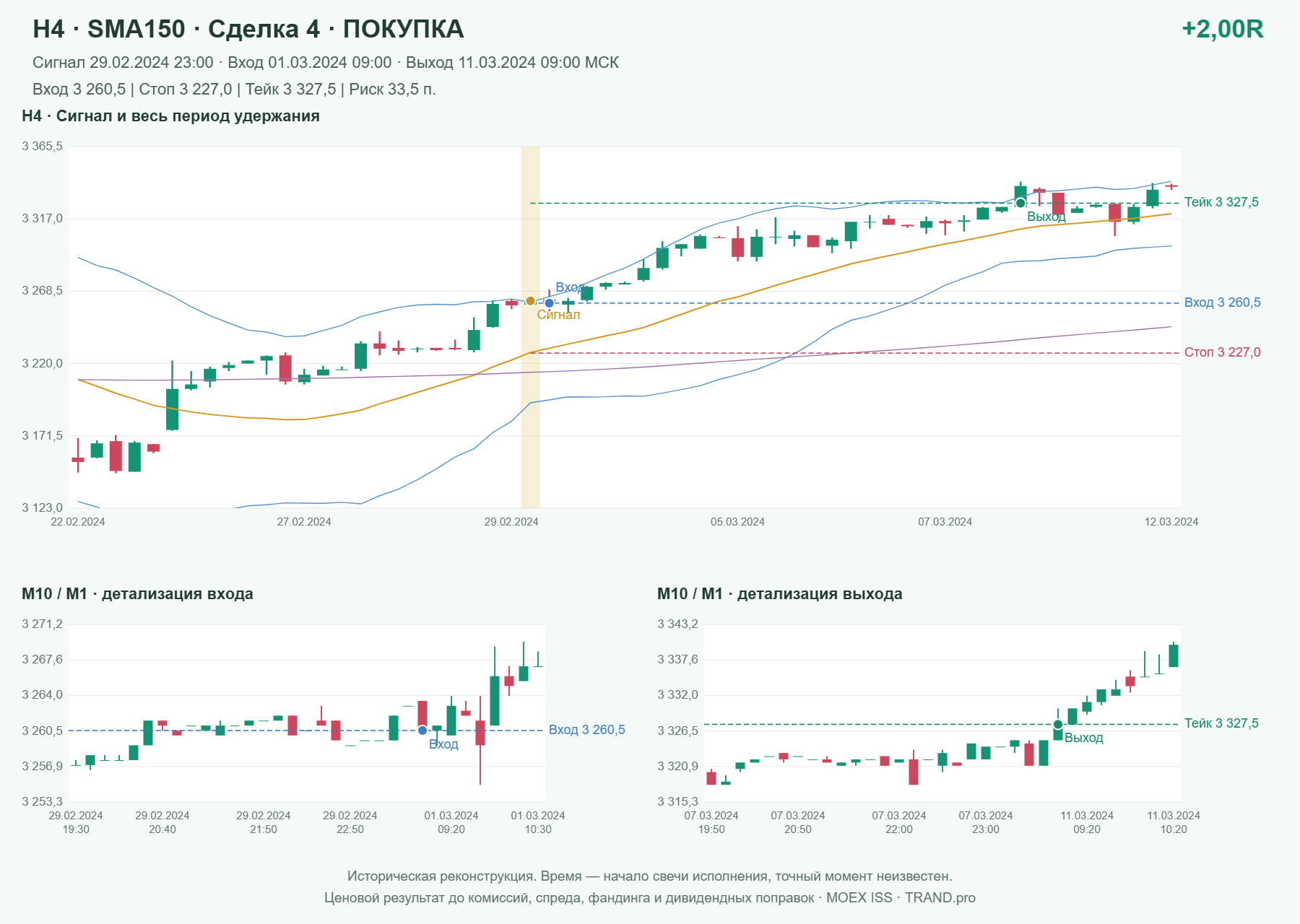This screenshot has height=924, width=1300.
Task: Click the 3 343,2 label on exit chart axis
Action: click(x=678, y=624)
